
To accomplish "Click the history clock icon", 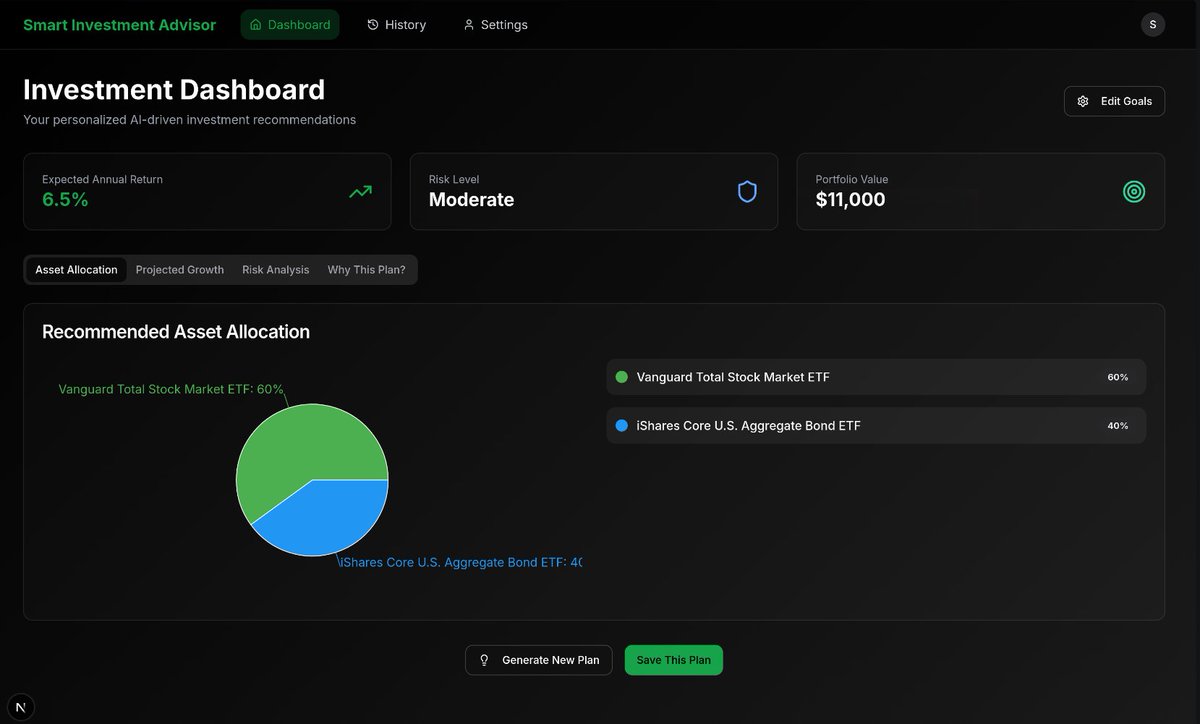I will [x=373, y=25].
